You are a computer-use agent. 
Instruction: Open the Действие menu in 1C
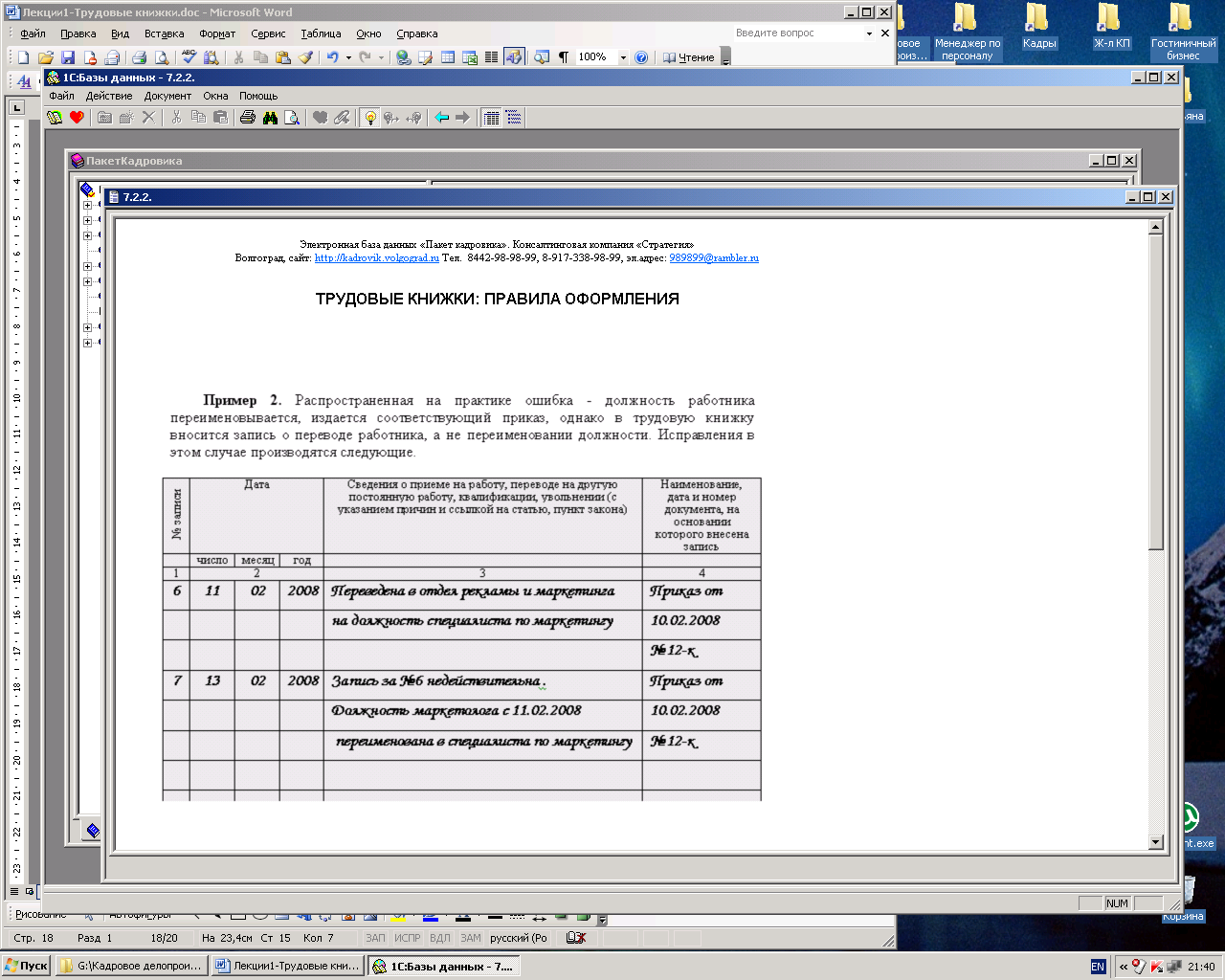(x=109, y=96)
